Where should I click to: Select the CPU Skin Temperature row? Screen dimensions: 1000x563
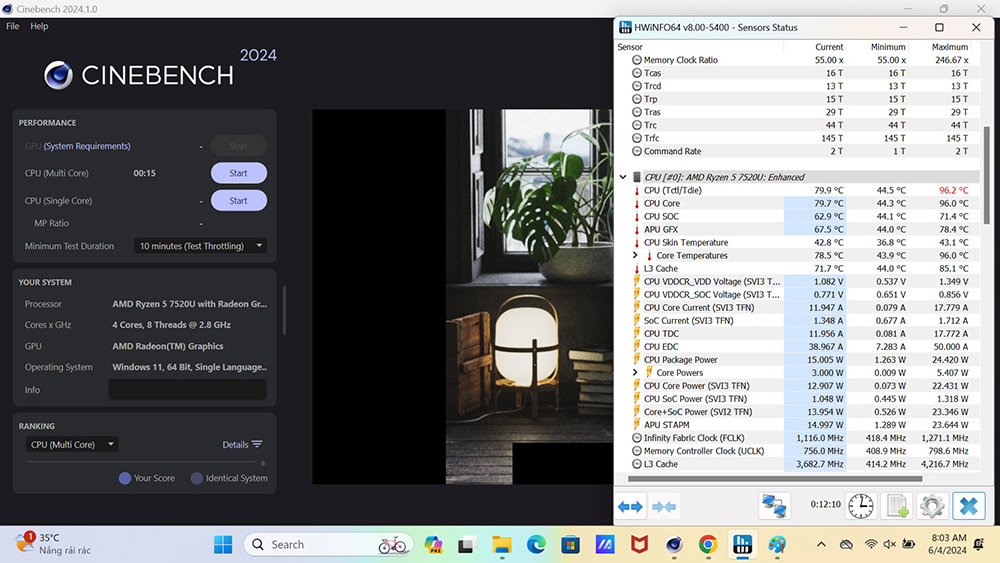click(x=797, y=242)
